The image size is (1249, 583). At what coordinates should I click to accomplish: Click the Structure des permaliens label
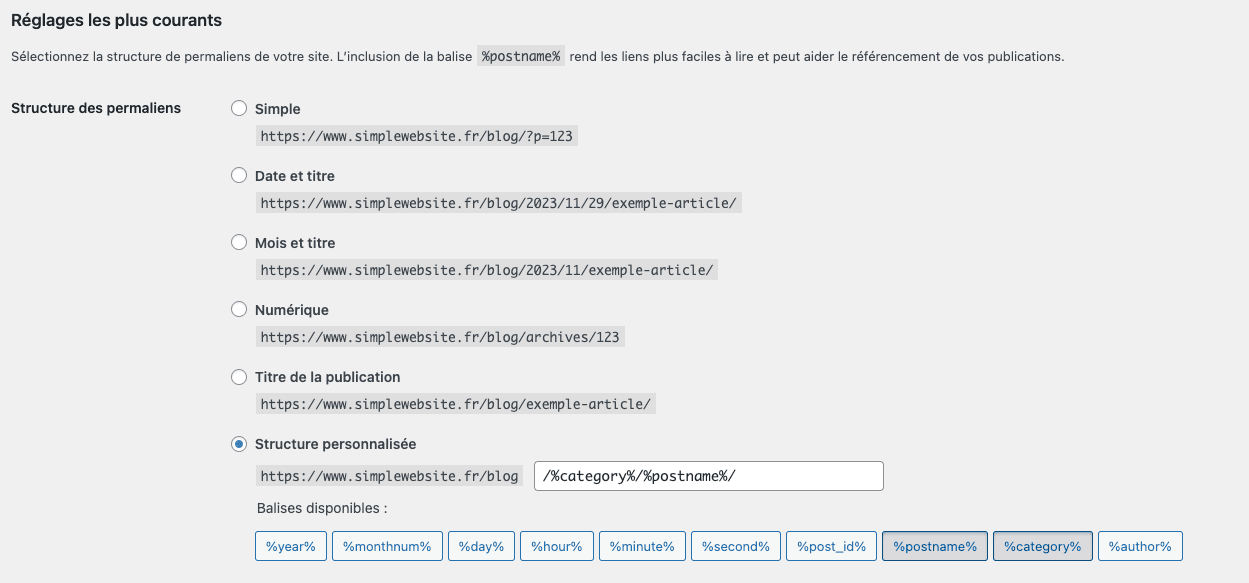96,107
